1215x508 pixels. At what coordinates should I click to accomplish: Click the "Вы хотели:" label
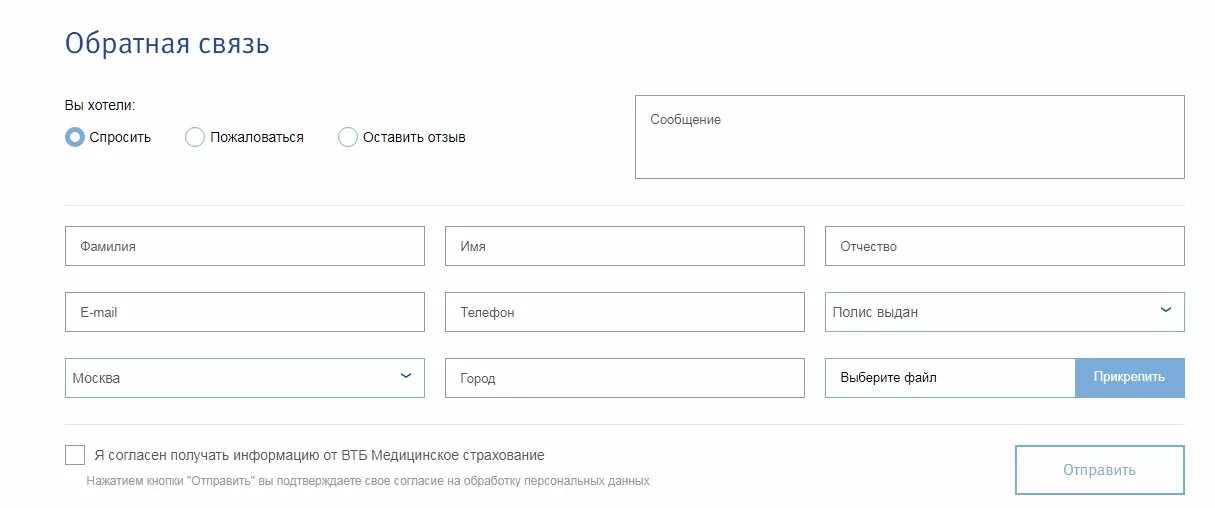[x=100, y=105]
